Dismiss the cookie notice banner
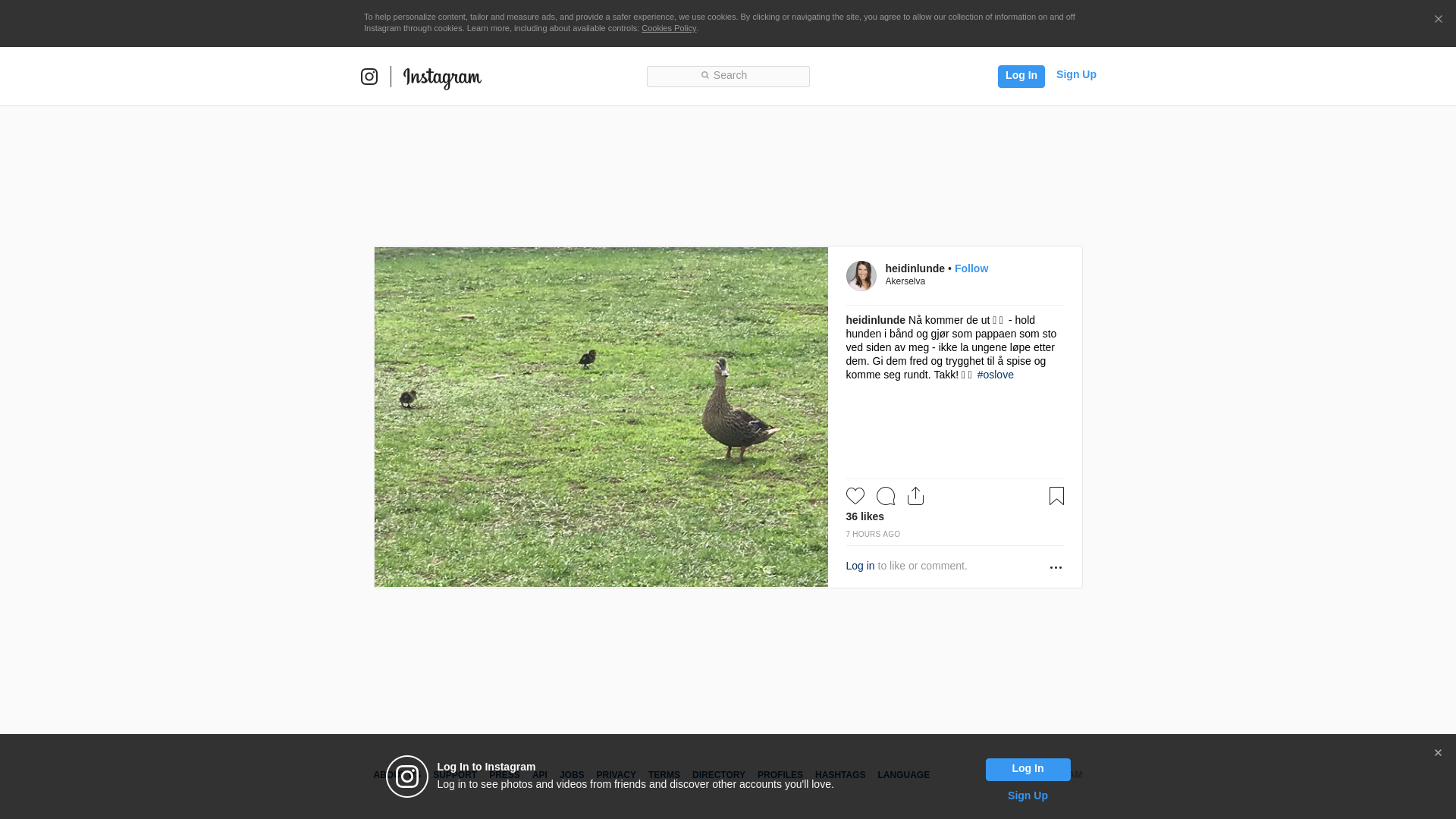The width and height of the screenshot is (1456, 819). (1438, 20)
